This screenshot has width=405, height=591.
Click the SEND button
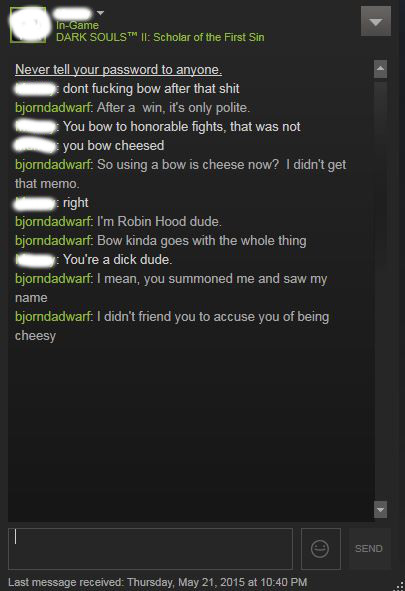pos(368,548)
